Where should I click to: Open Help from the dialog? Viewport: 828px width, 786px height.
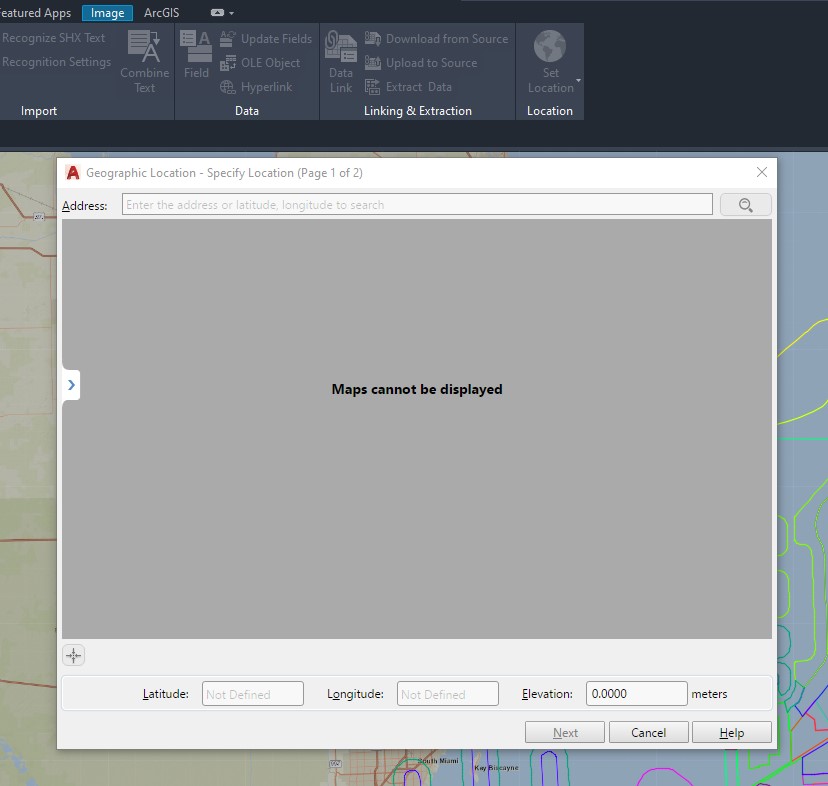click(731, 731)
